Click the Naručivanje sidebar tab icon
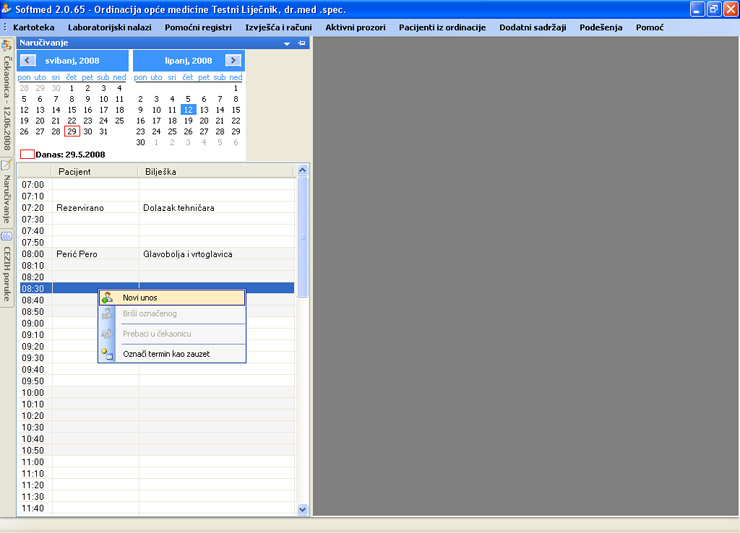Image resolution: width=740 pixels, height=533 pixels. point(7,165)
